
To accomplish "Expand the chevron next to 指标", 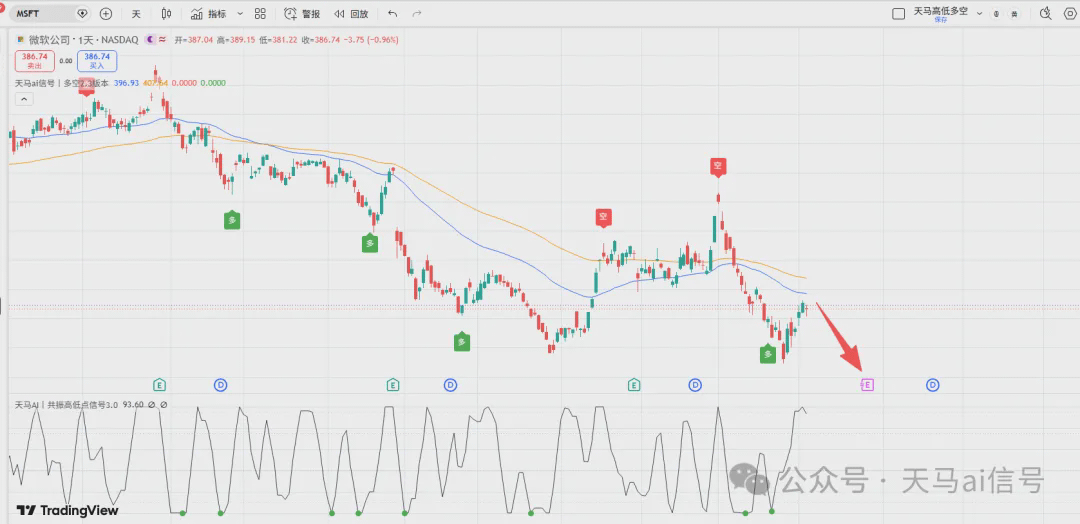I will click(240, 14).
